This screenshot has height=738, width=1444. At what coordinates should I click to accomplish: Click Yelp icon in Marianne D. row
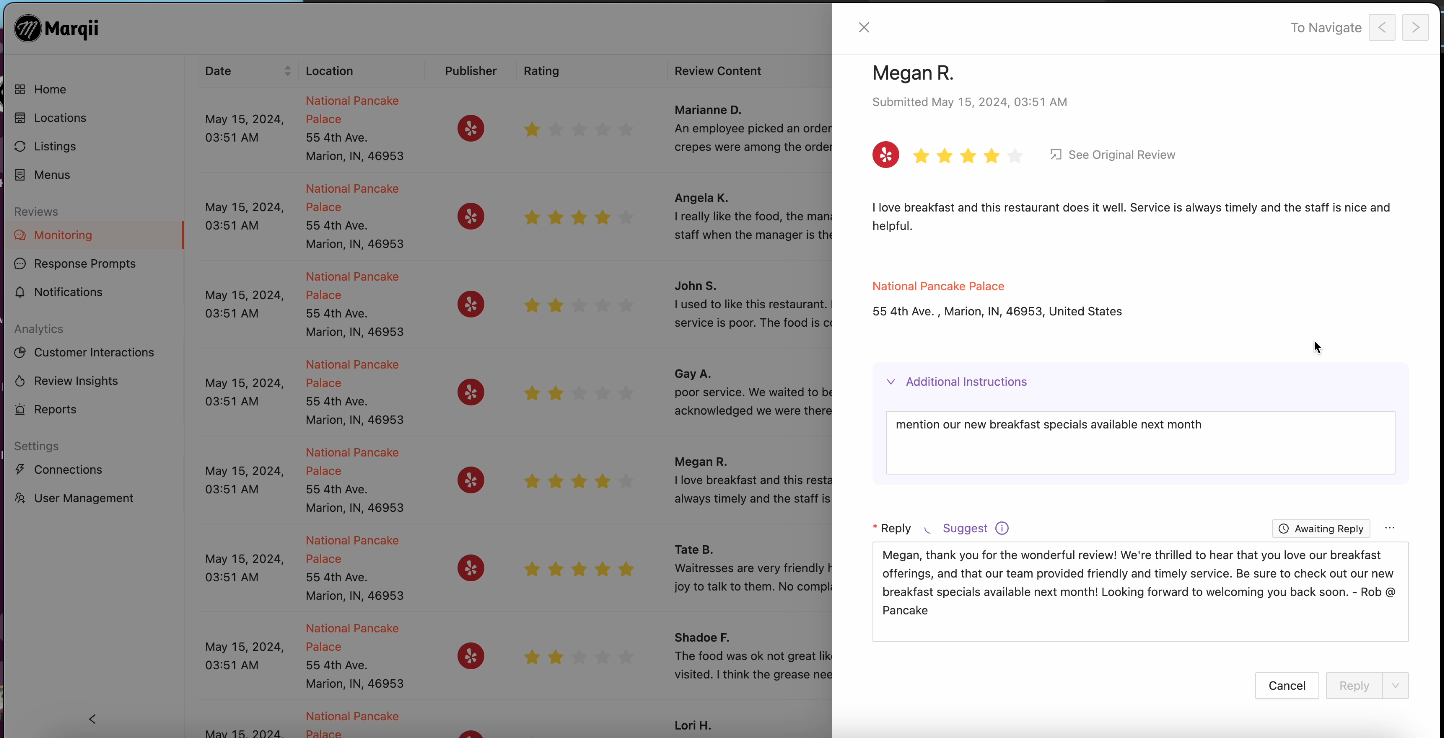471,128
